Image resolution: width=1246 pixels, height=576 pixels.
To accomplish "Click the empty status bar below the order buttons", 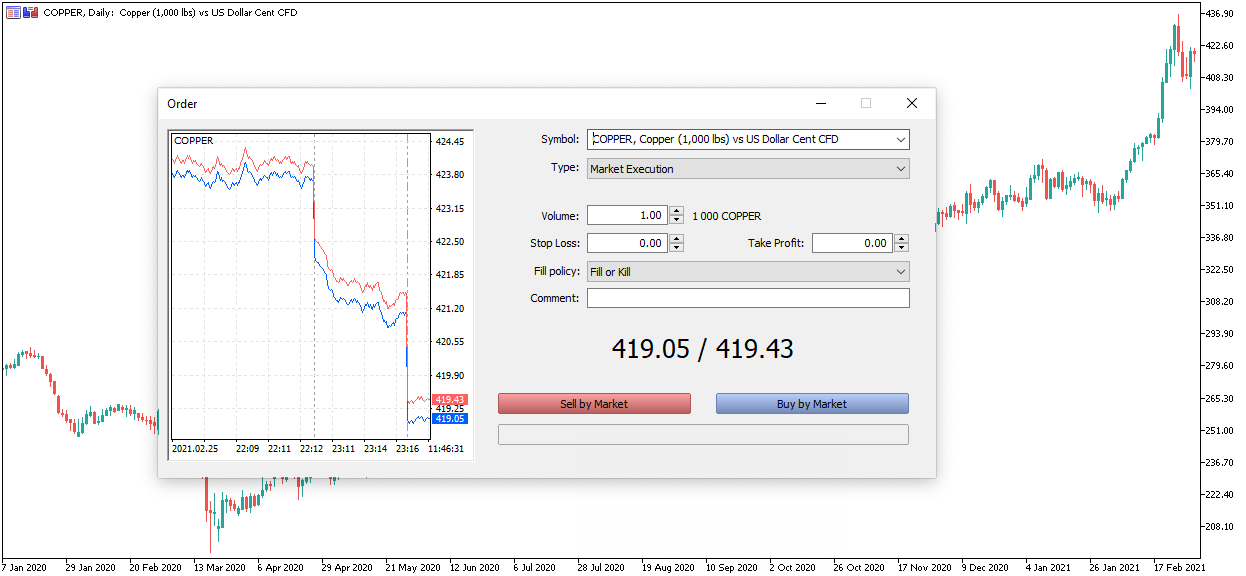I will tap(703, 434).
